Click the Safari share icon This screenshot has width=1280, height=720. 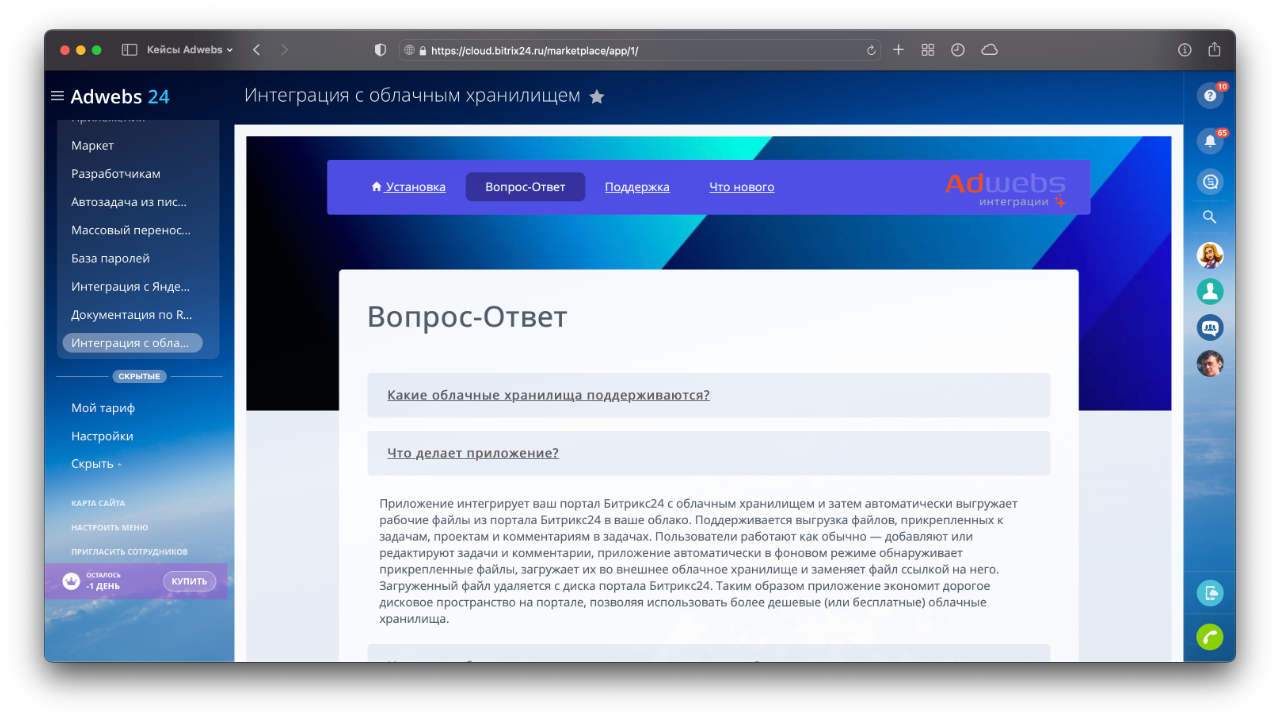point(1214,50)
